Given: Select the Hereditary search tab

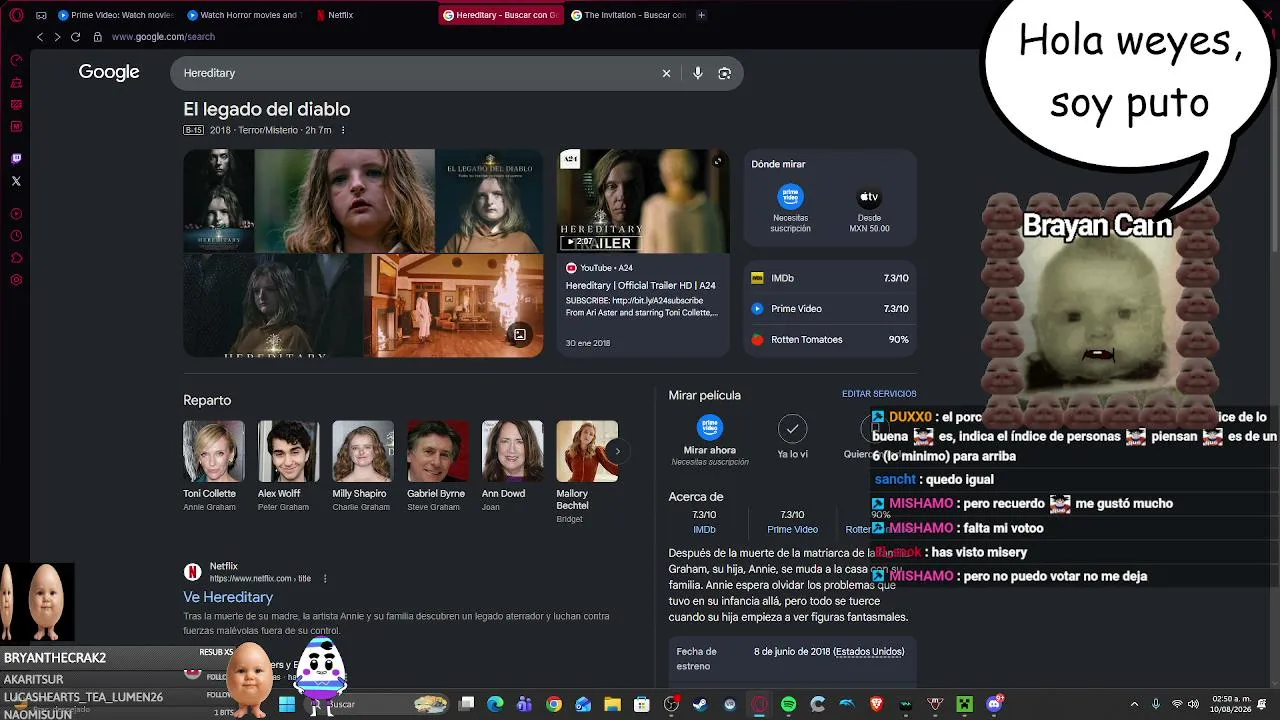Looking at the screenshot, I should (501, 15).
